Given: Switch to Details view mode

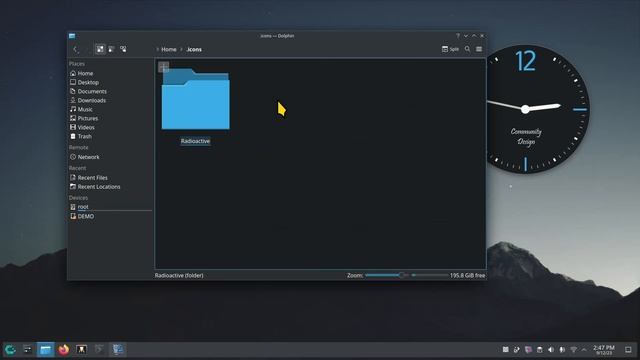Looking at the screenshot, I should [x=123, y=49].
